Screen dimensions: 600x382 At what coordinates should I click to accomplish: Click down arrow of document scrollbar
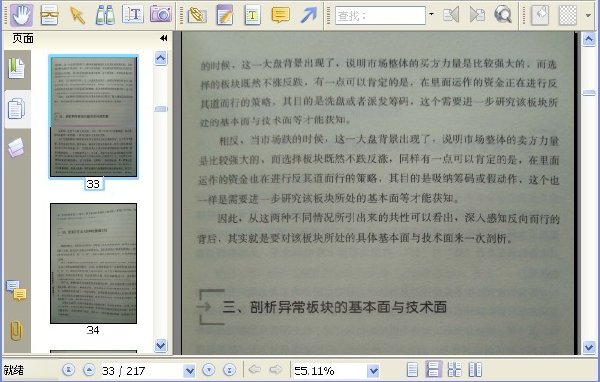click(x=589, y=348)
